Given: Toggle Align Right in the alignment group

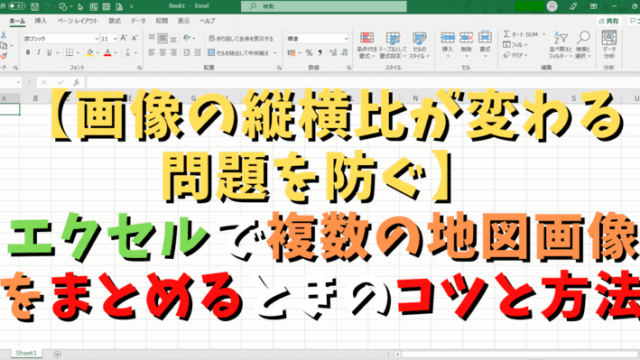Looking at the screenshot, I should 173,53.
